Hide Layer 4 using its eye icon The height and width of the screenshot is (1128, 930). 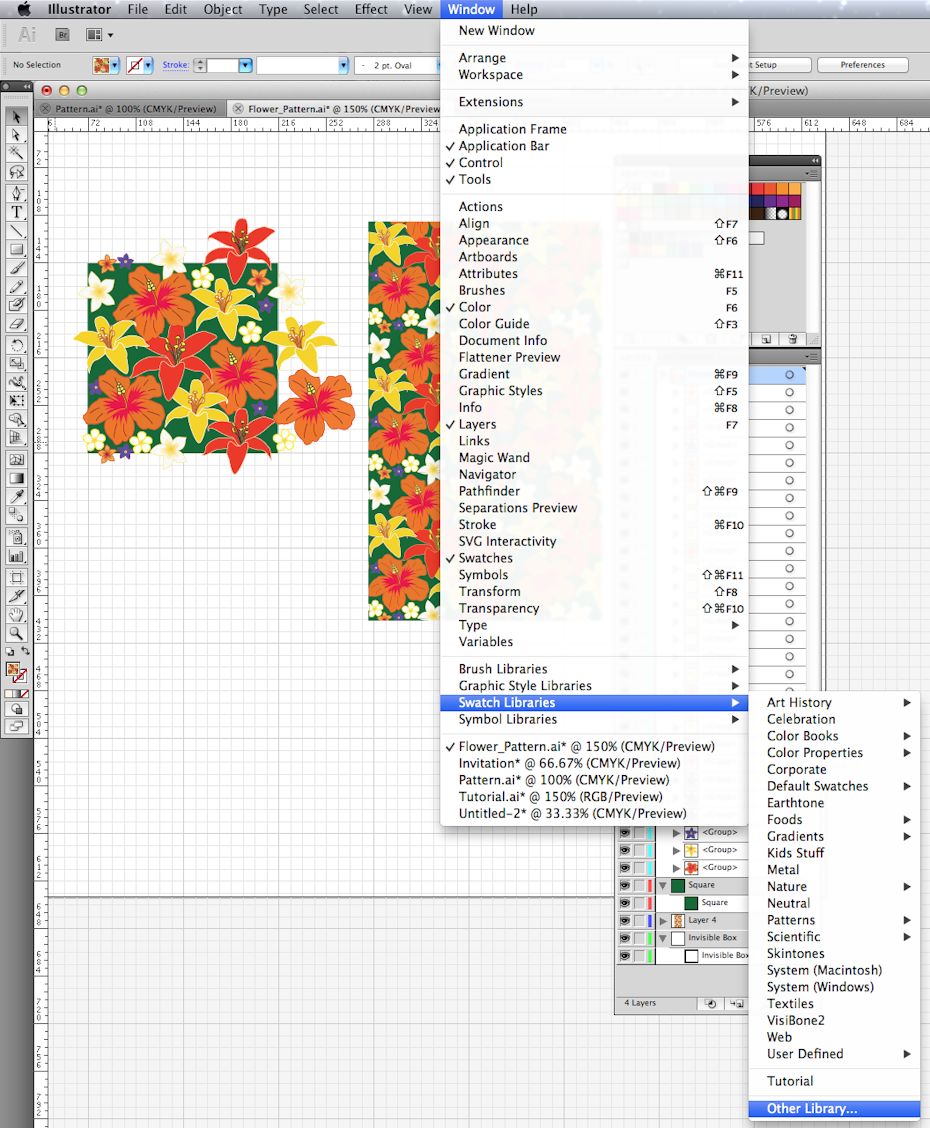[624, 920]
